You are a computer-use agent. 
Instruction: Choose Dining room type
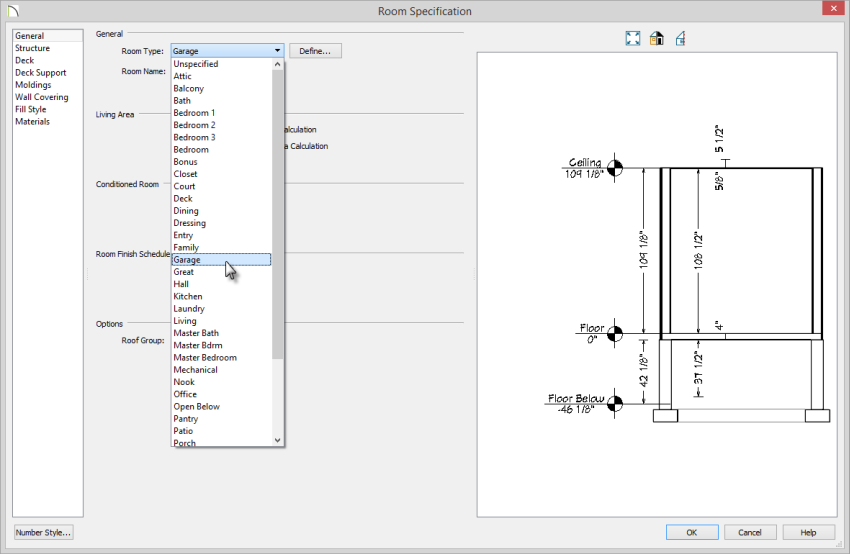coord(221,211)
